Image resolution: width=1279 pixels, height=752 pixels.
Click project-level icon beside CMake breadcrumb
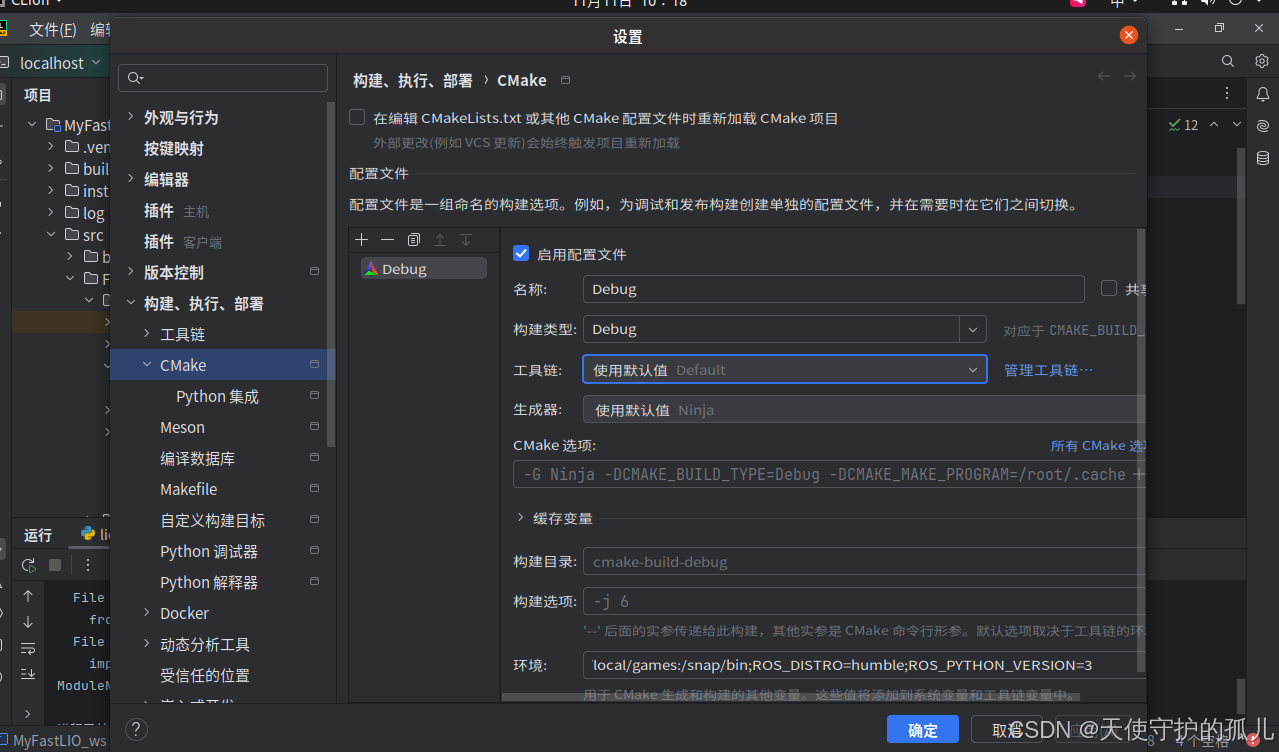(566, 80)
